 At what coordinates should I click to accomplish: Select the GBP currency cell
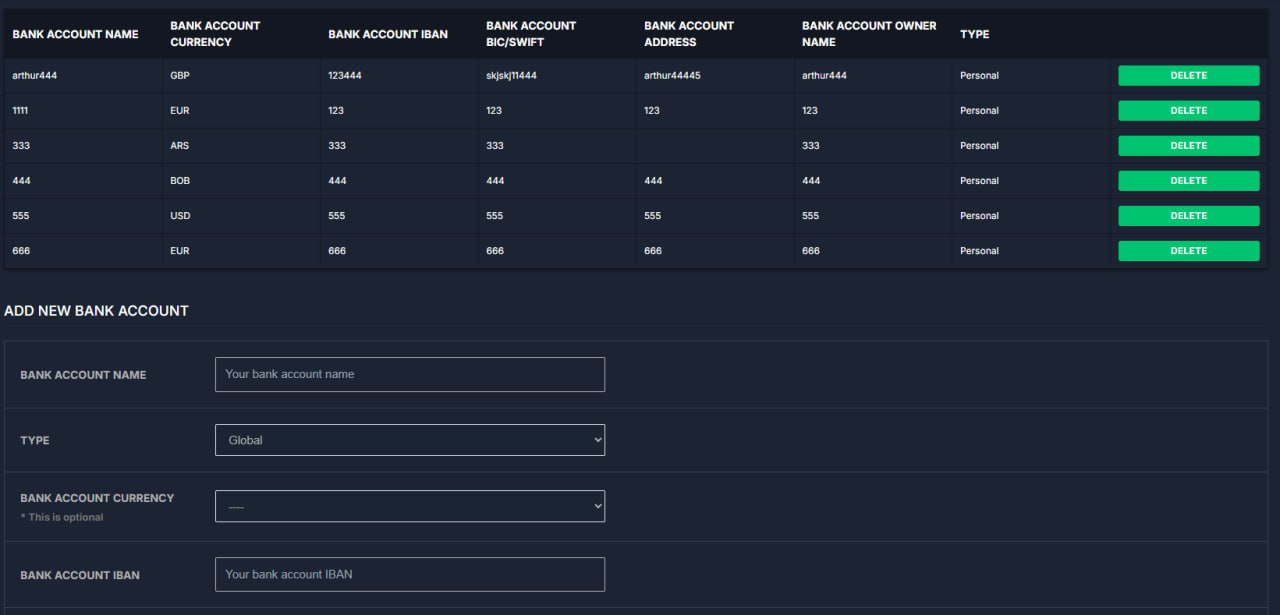pos(180,76)
